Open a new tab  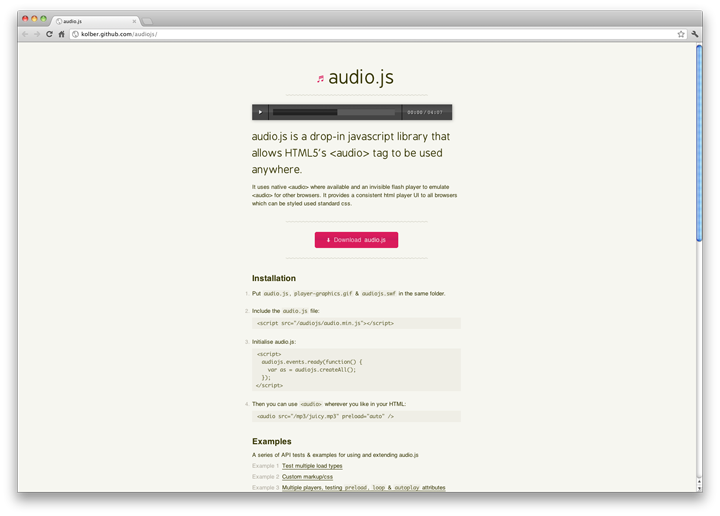pos(147,21)
